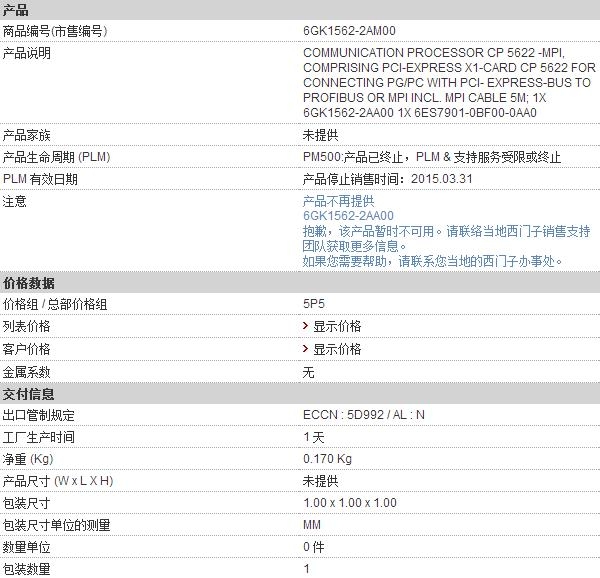Click the ECCN : 5D992 / AL : N value
Image resolution: width=600 pixels, height=578 pixels.
point(364,415)
